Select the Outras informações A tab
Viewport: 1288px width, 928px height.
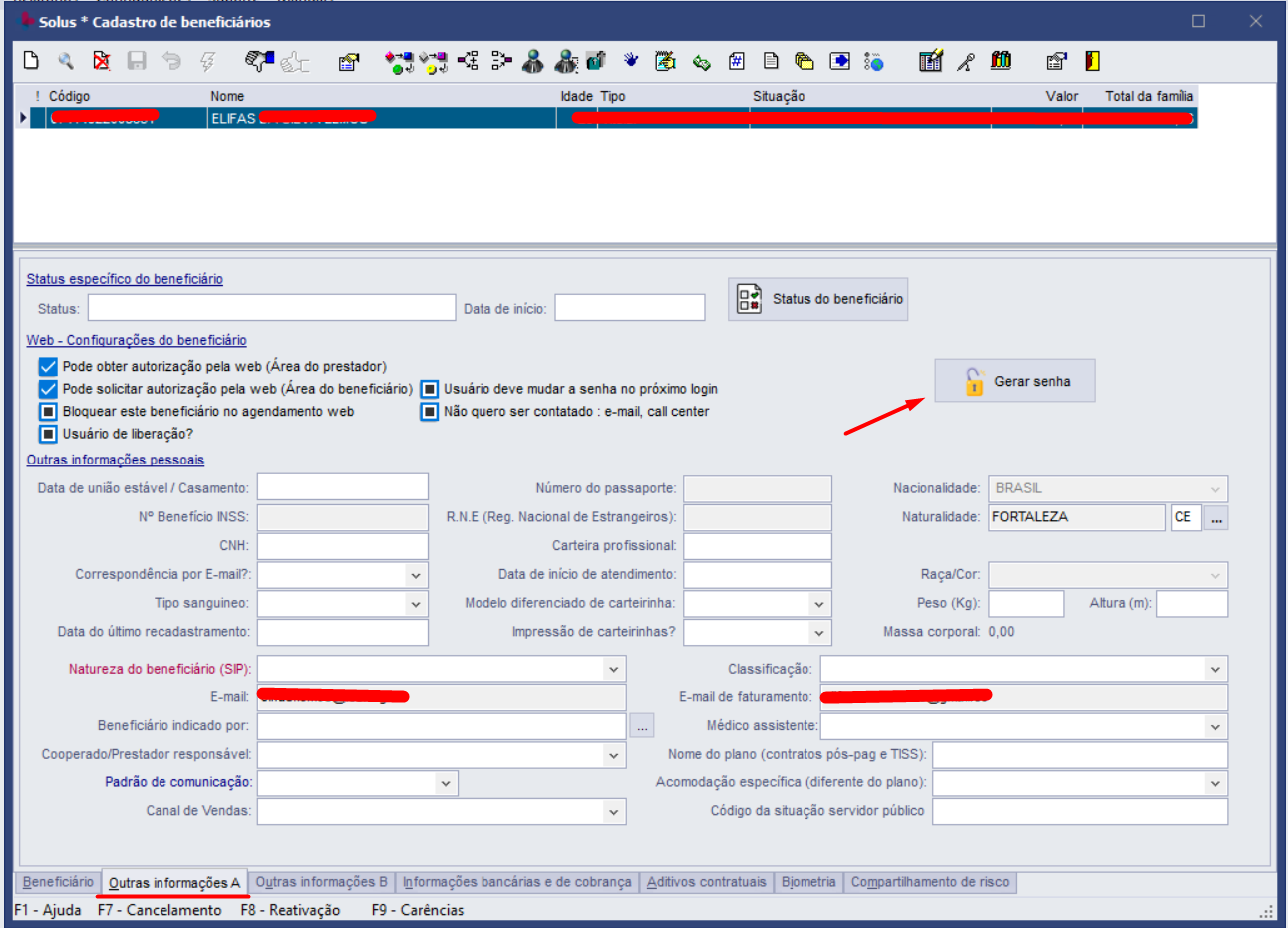(x=174, y=883)
